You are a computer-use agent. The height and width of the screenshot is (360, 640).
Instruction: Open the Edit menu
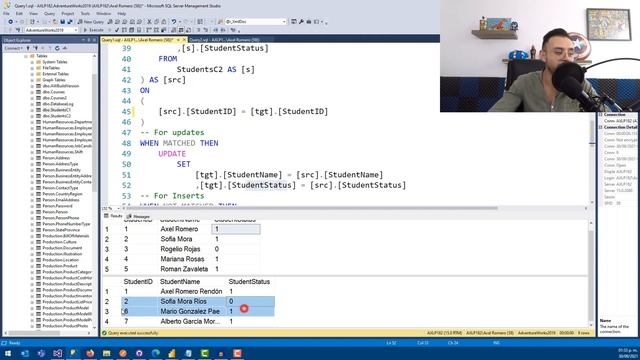pos(19,13)
